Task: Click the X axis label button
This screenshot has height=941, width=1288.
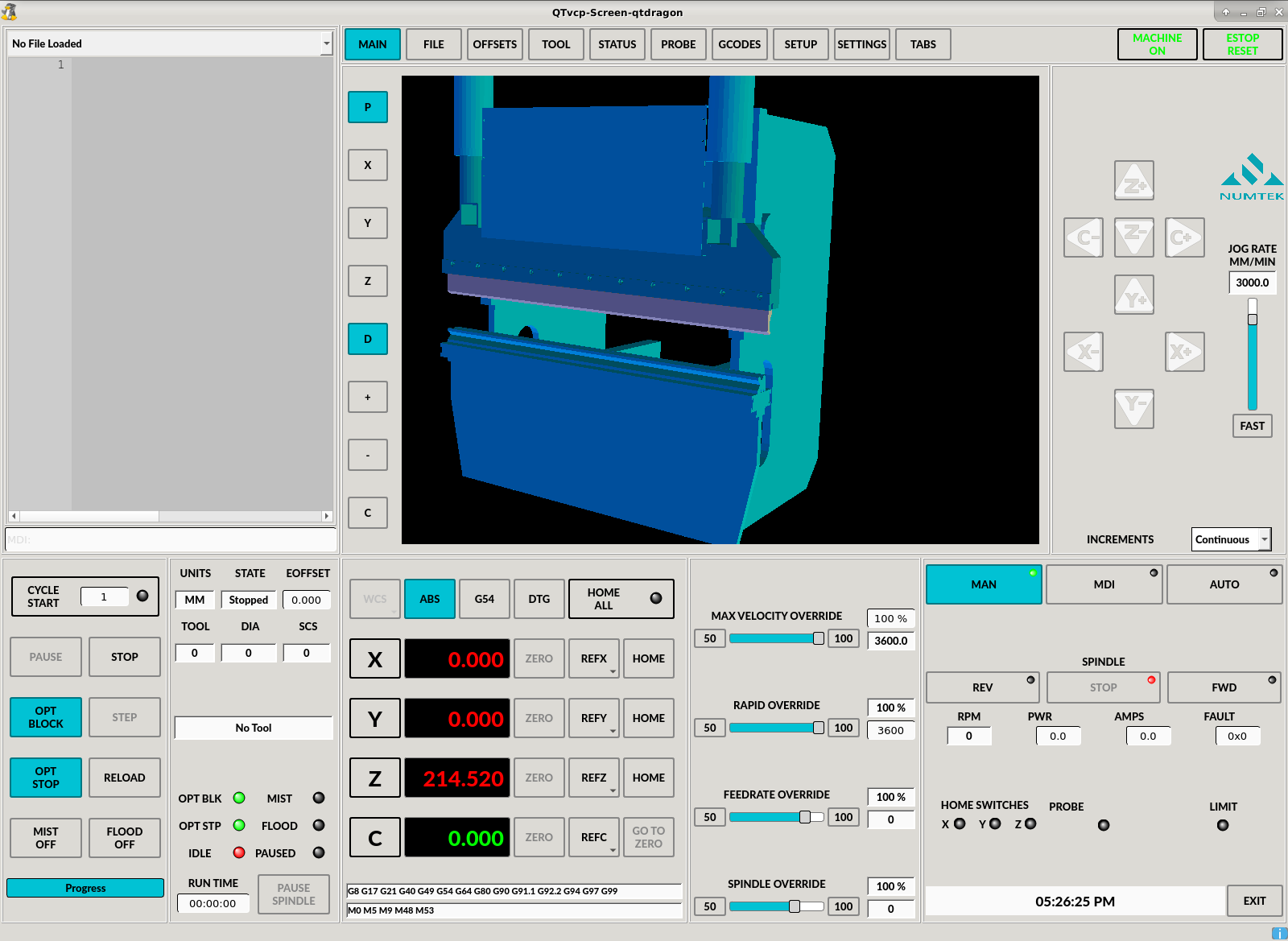Action: click(x=375, y=659)
